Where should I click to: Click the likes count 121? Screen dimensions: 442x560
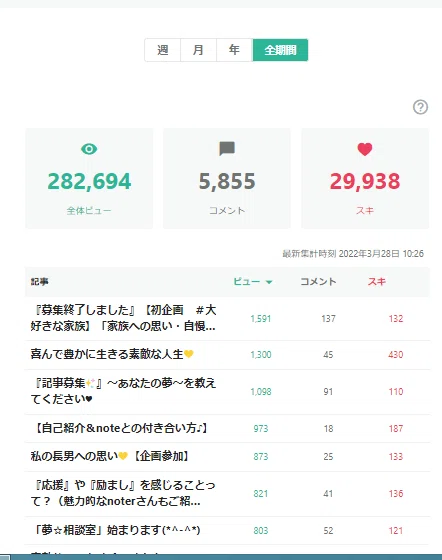pos(396,531)
